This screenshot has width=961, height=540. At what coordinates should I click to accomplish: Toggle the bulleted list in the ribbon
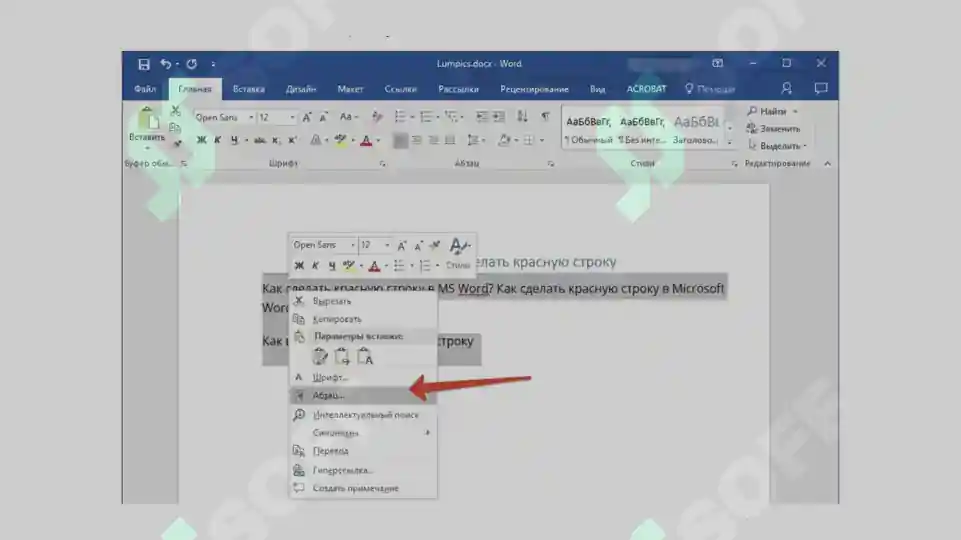400,116
